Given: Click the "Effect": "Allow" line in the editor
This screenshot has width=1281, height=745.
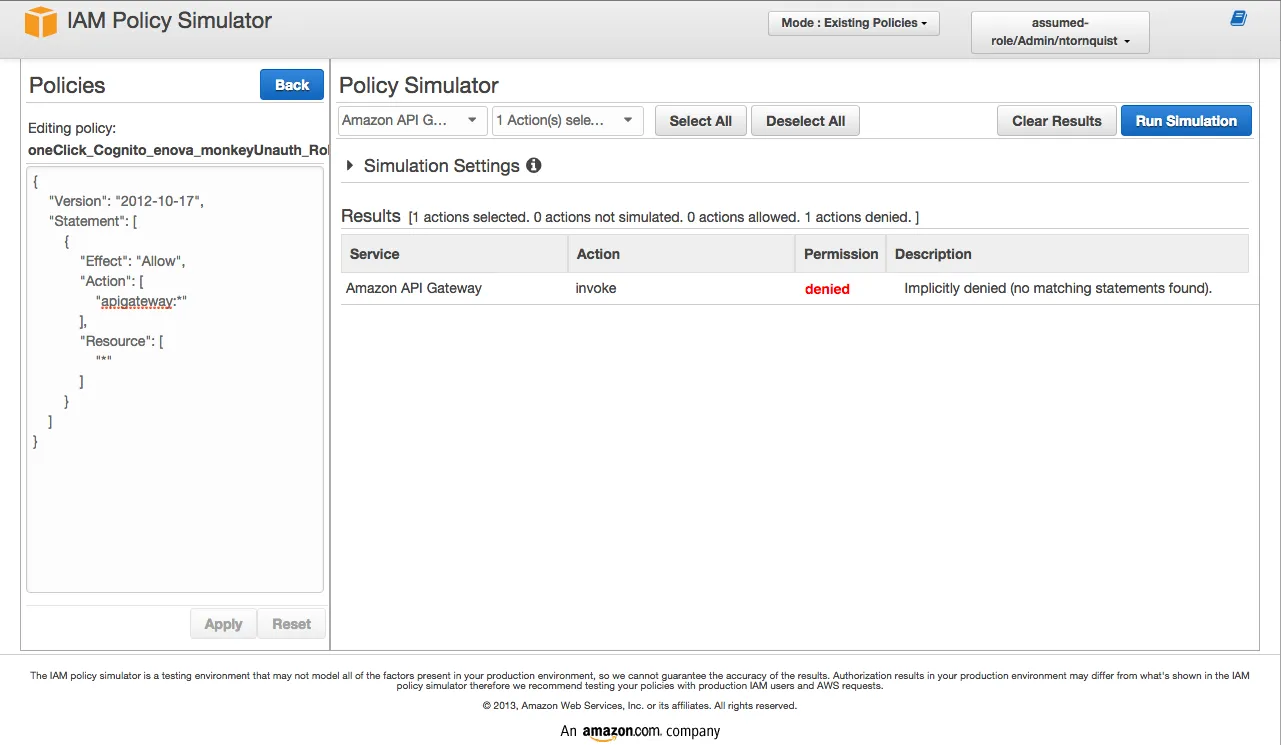Looking at the screenshot, I should pyautogui.click(x=133, y=261).
